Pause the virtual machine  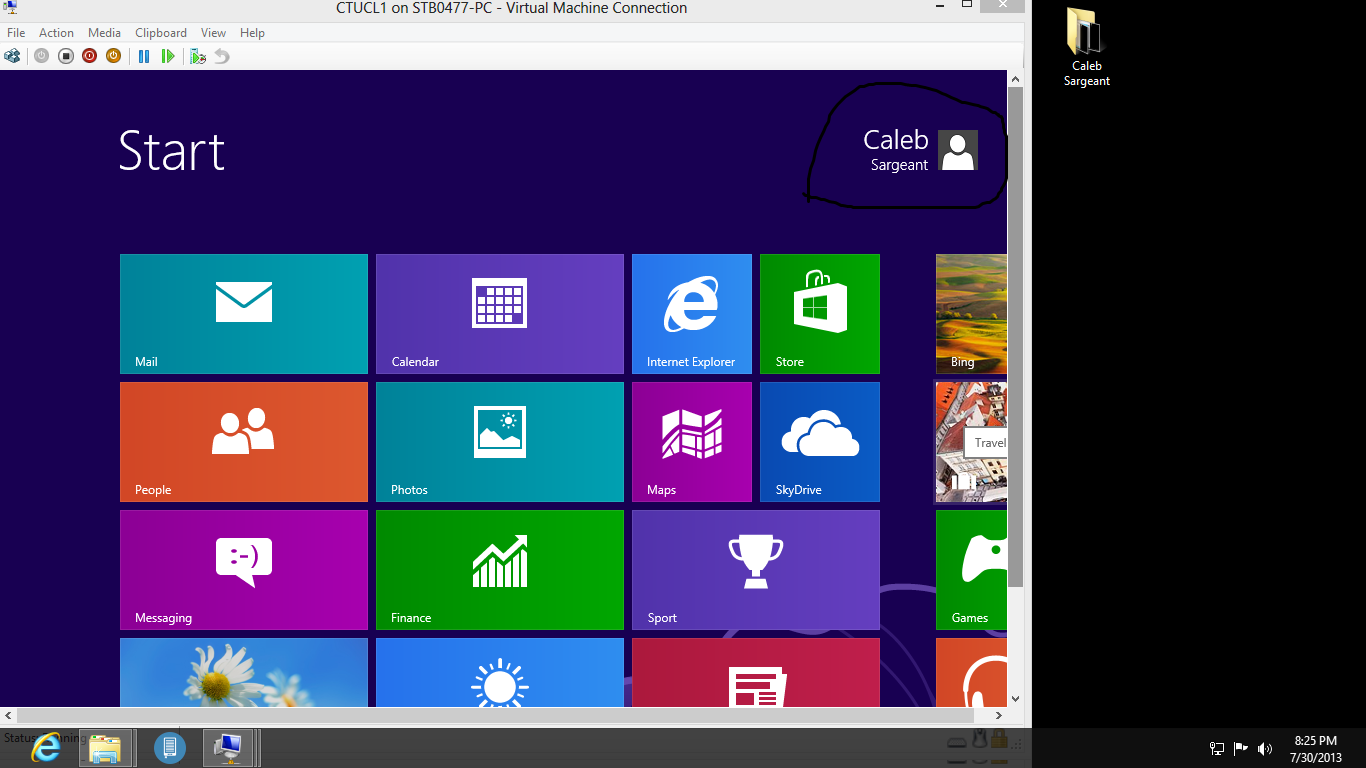click(144, 56)
